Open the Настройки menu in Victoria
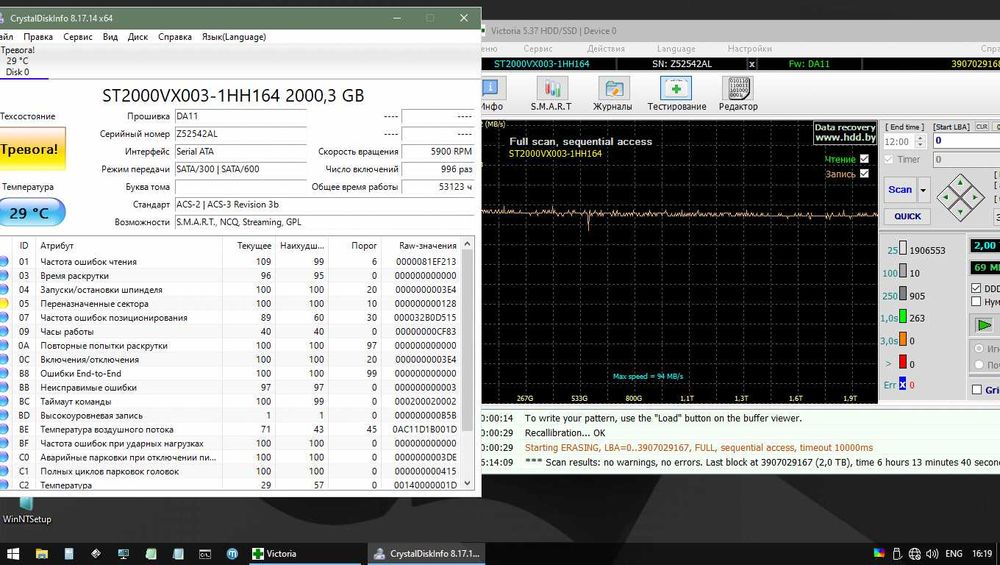 pyautogui.click(x=749, y=48)
